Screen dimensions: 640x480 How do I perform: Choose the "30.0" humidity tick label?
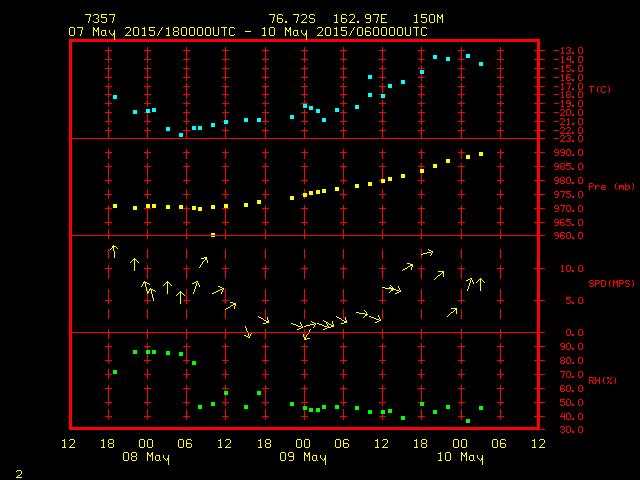tap(571, 429)
